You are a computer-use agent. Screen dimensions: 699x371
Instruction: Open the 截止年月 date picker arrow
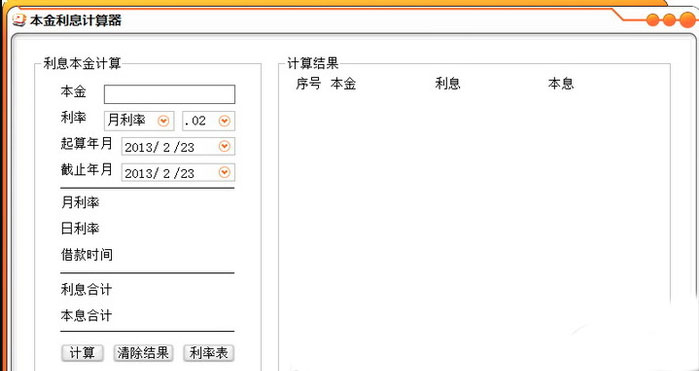[x=224, y=173]
